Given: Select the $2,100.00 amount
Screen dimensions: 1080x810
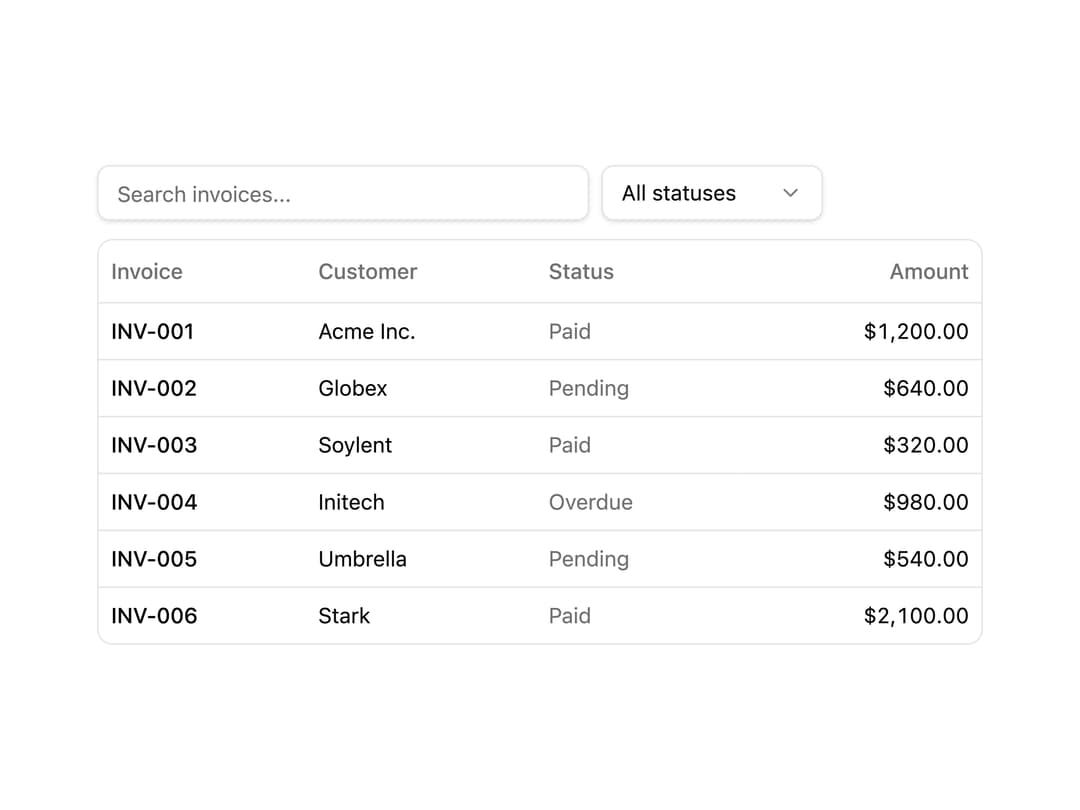Looking at the screenshot, I should point(916,616).
